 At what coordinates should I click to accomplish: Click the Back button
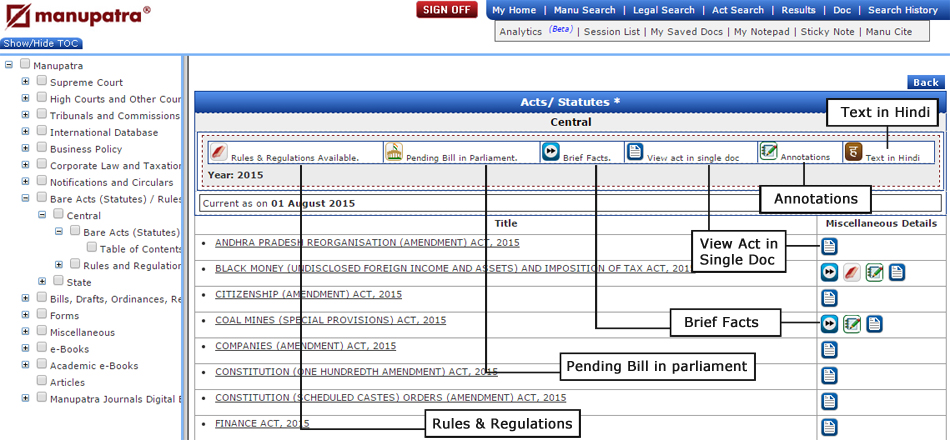coord(926,82)
